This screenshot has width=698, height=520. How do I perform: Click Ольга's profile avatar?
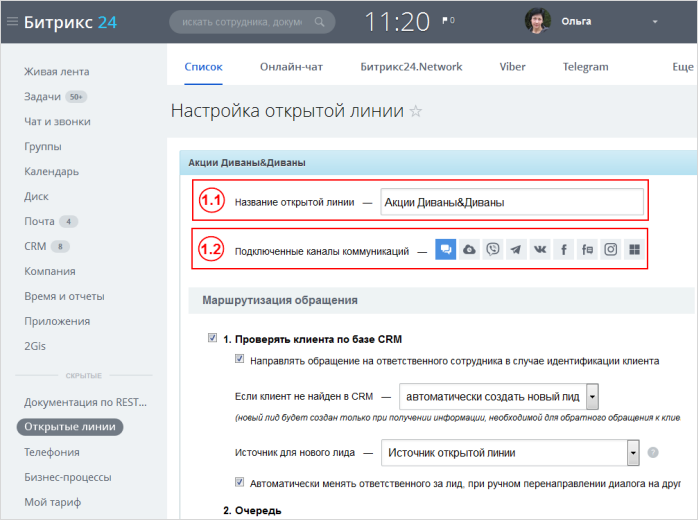(x=538, y=21)
